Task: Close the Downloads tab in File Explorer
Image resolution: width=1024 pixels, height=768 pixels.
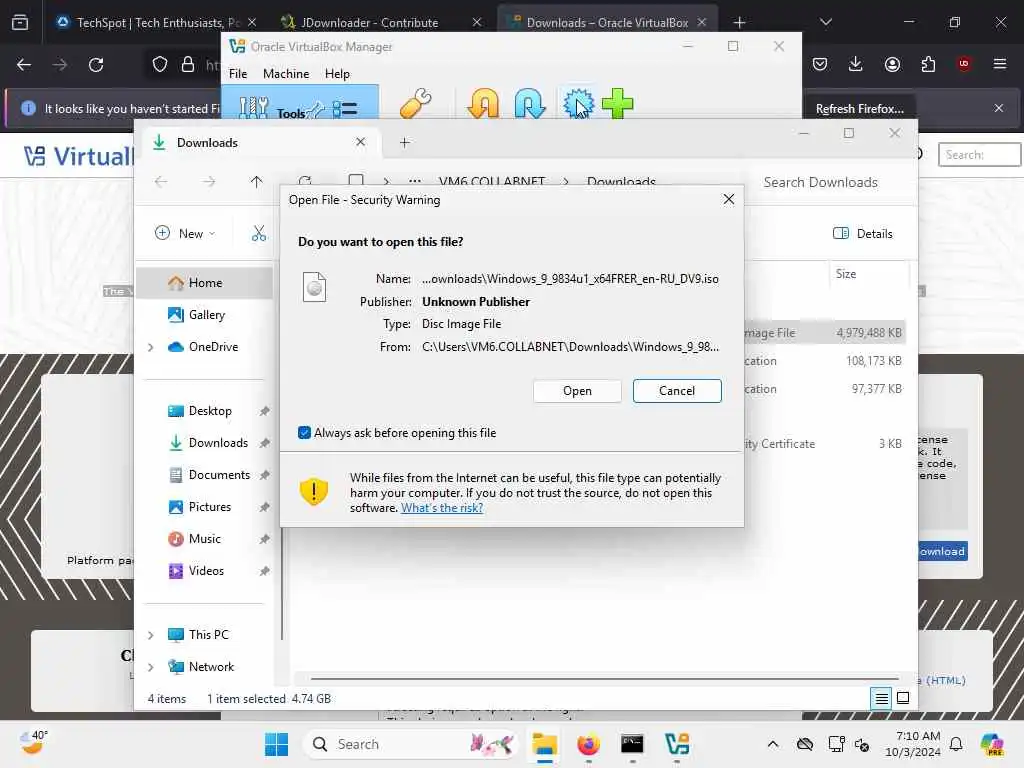Action: (360, 142)
